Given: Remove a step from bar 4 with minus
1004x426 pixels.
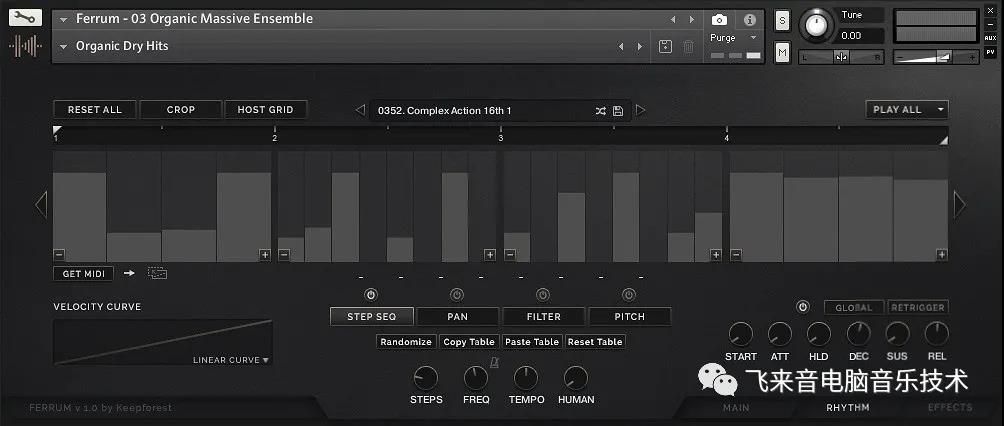Looking at the screenshot, I should pos(736,255).
